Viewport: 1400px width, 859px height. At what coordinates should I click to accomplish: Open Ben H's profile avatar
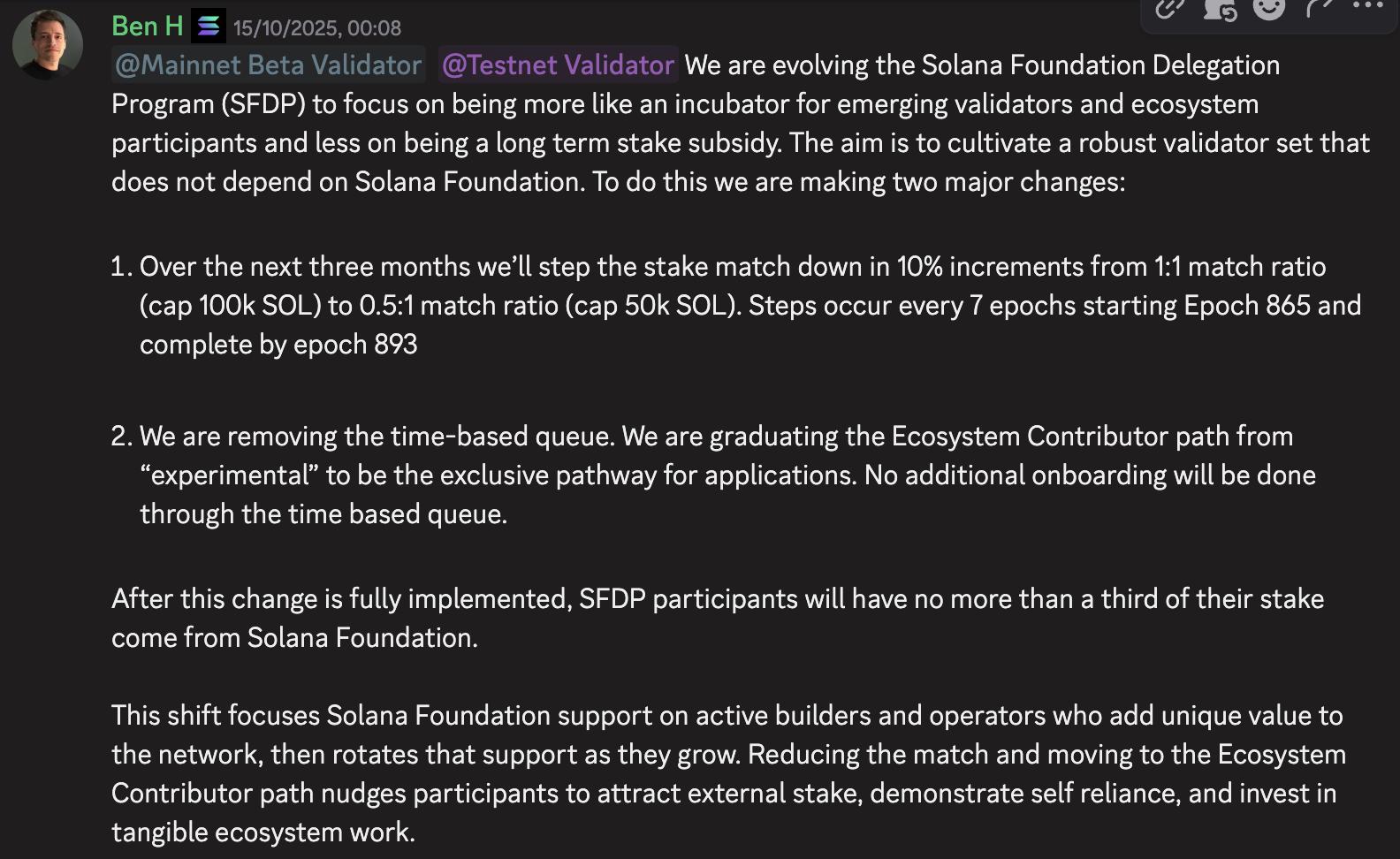click(48, 44)
